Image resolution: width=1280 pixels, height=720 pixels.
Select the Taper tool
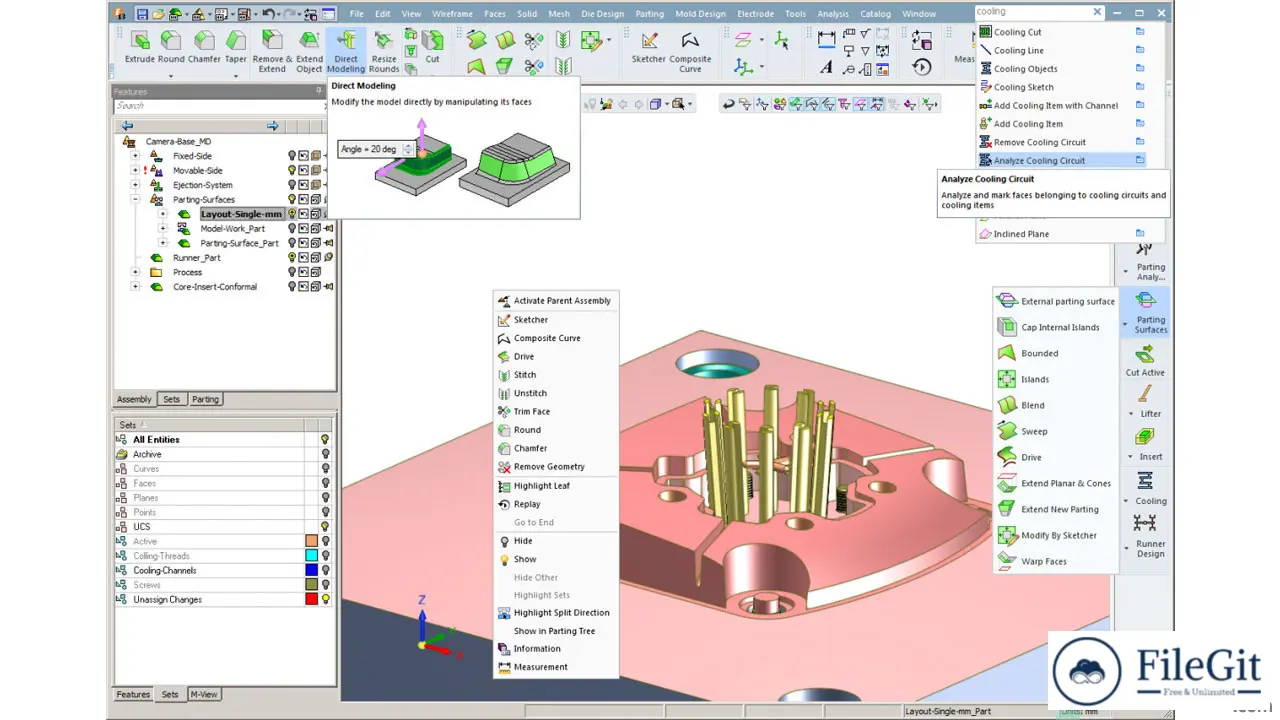[236, 48]
